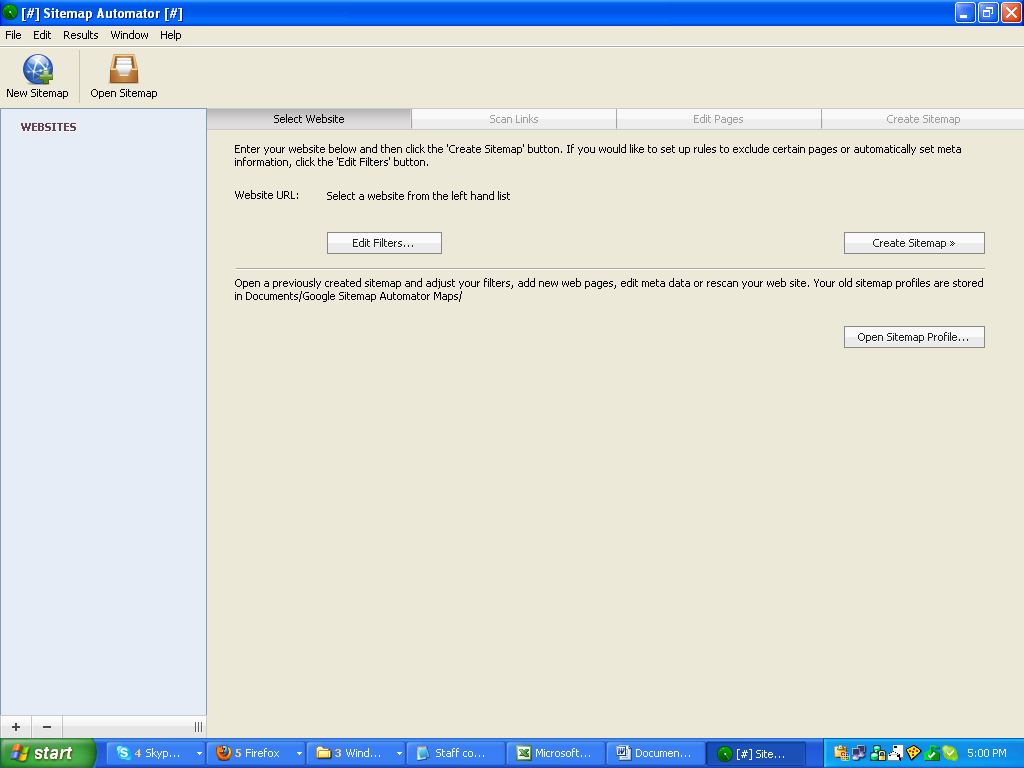Click the first system tray icon

click(x=841, y=753)
